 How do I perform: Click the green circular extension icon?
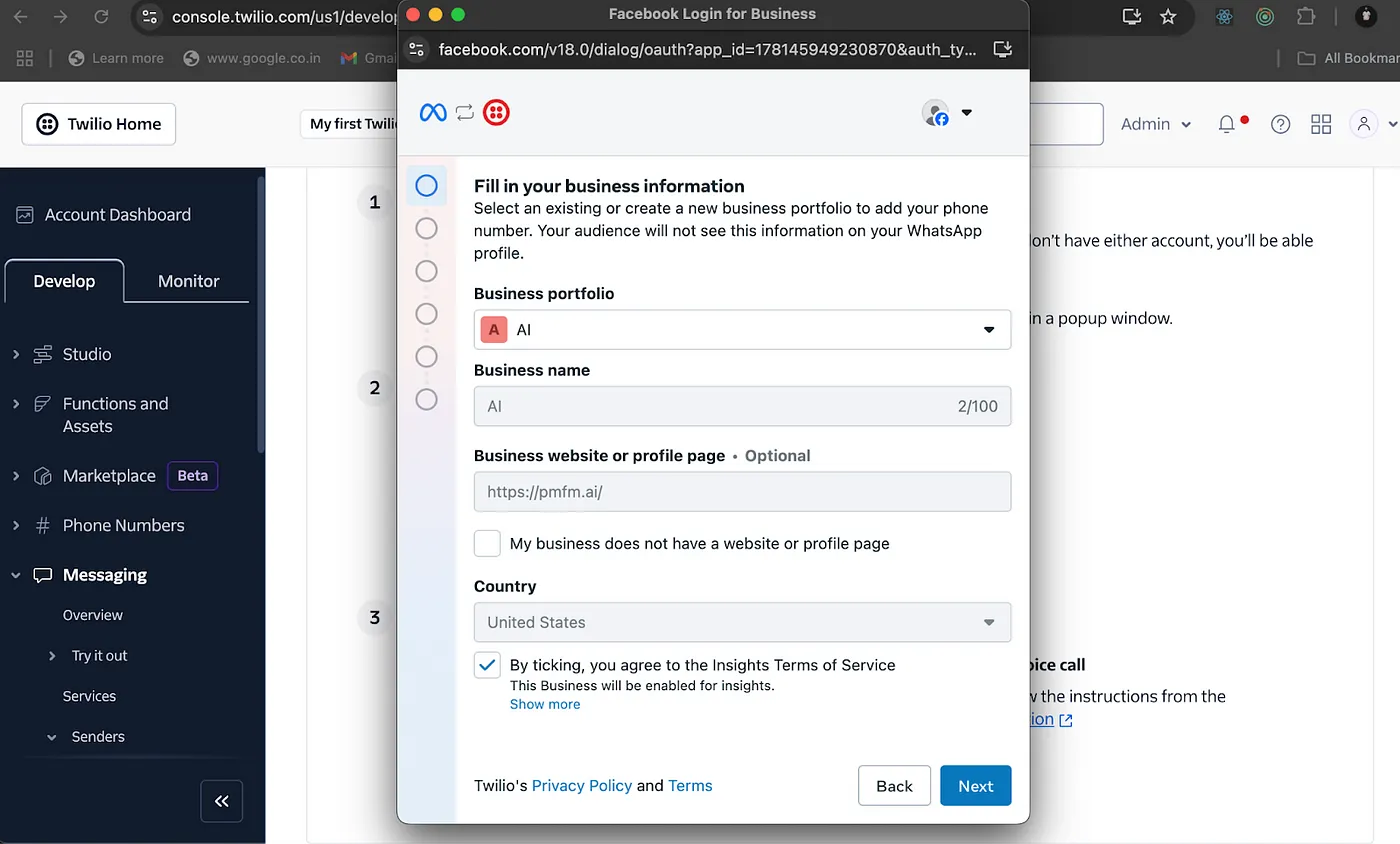pos(1265,16)
